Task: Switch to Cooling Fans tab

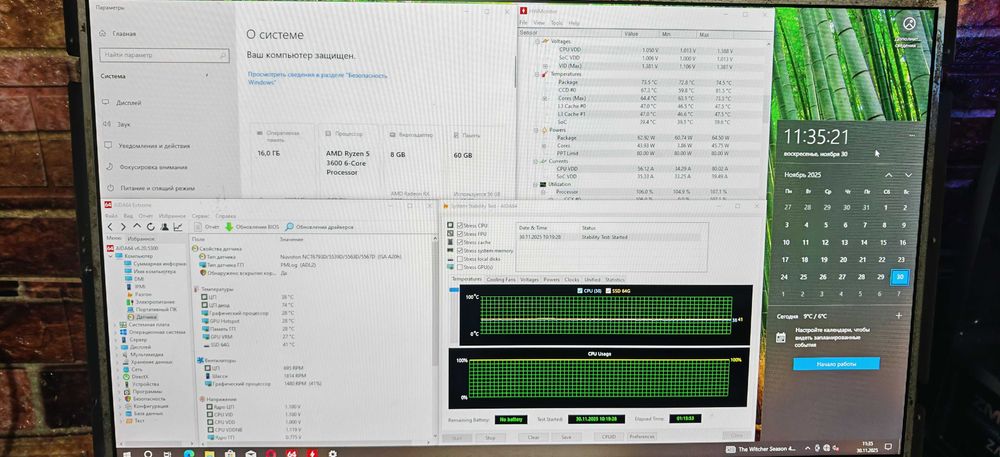Action: click(501, 279)
